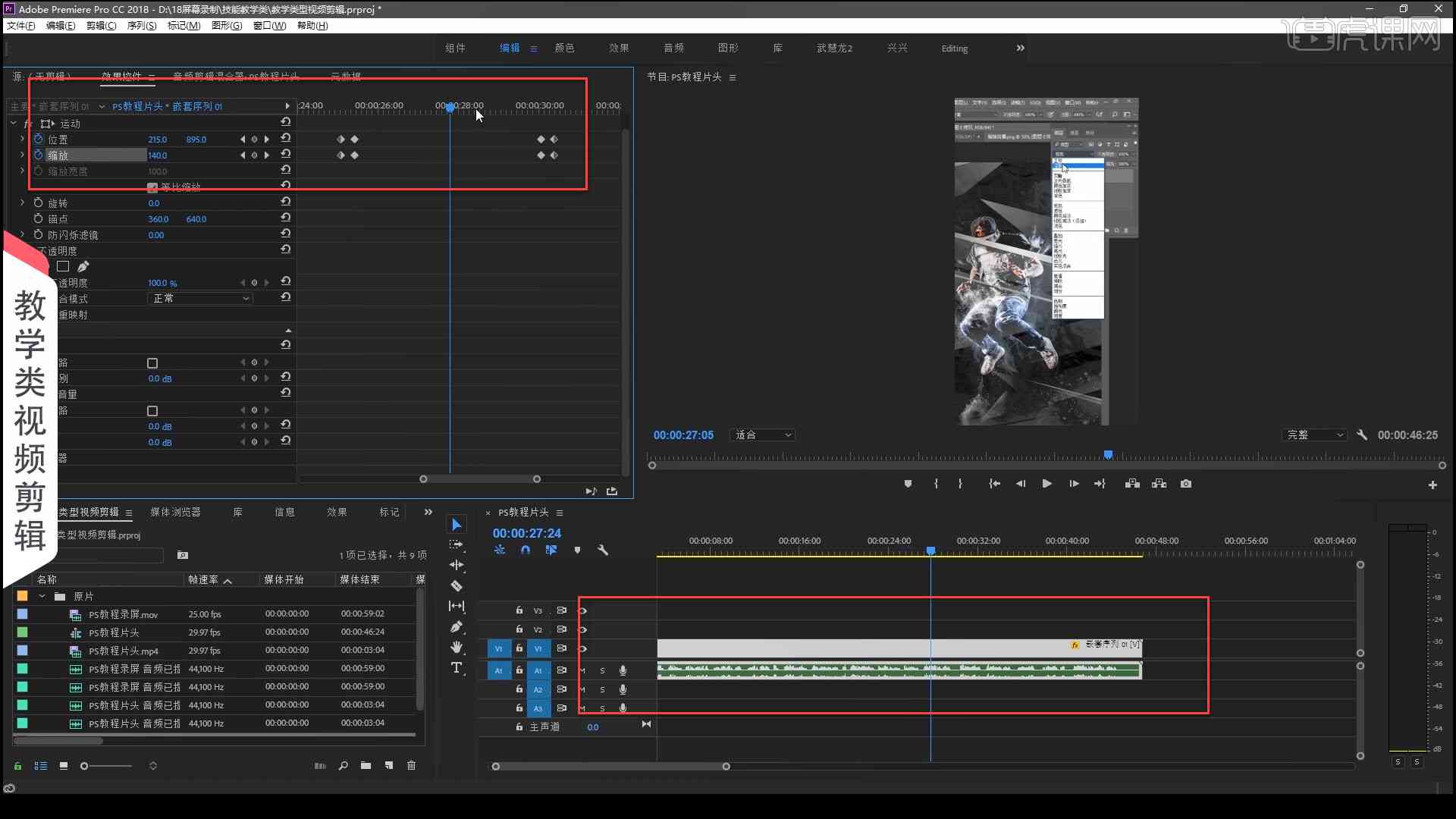Screen dimensions: 1456x819
Task: Open Find magnifier in project panel
Action: [344, 766]
